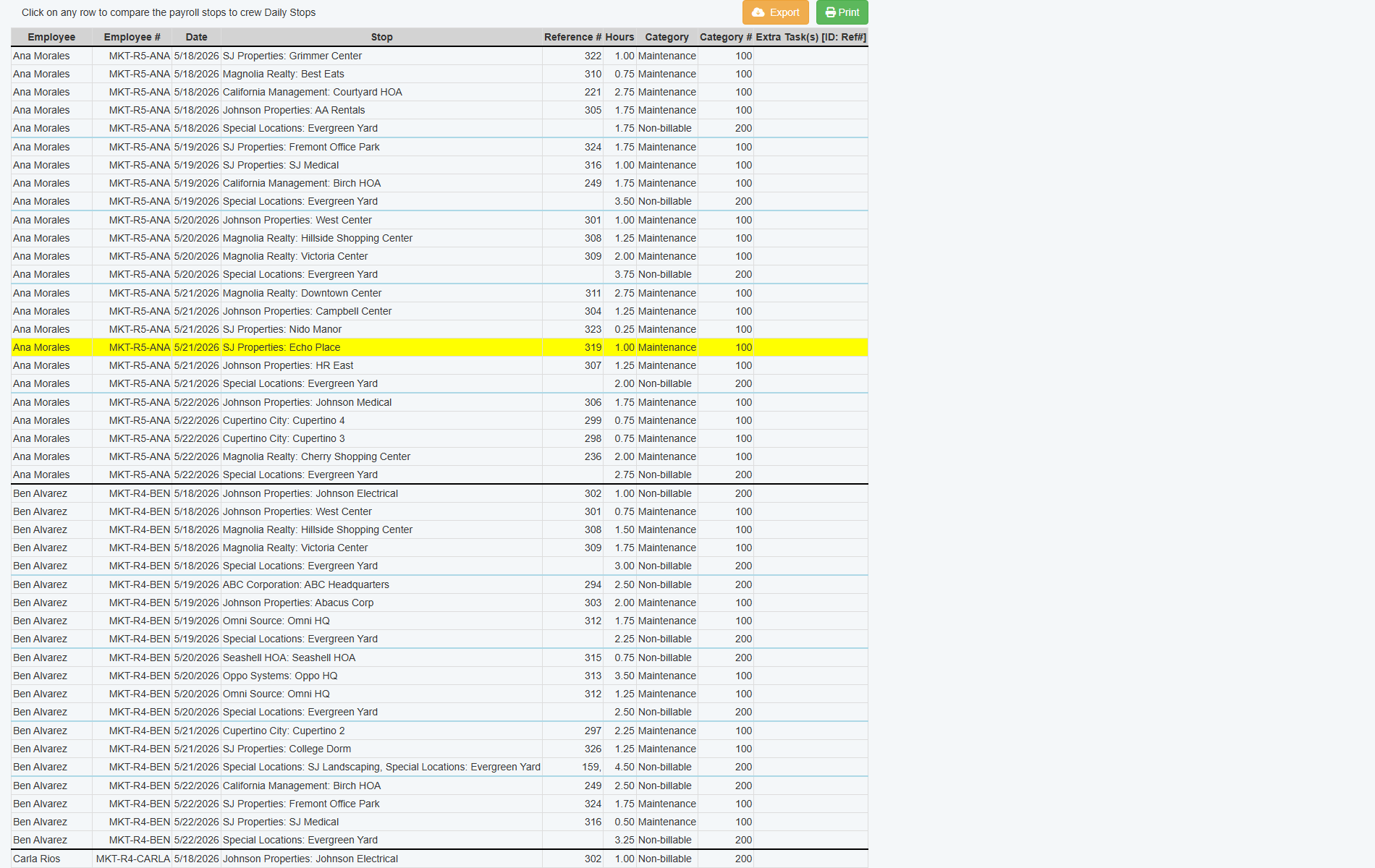Click Ben's 5/22/2026 Evergreen Yard row
1375x868 pixels.
(x=439, y=840)
